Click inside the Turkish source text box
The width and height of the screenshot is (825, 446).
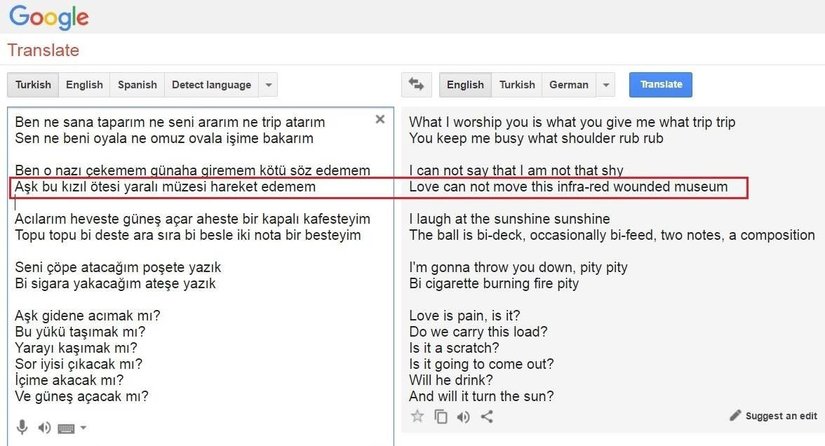point(200,300)
